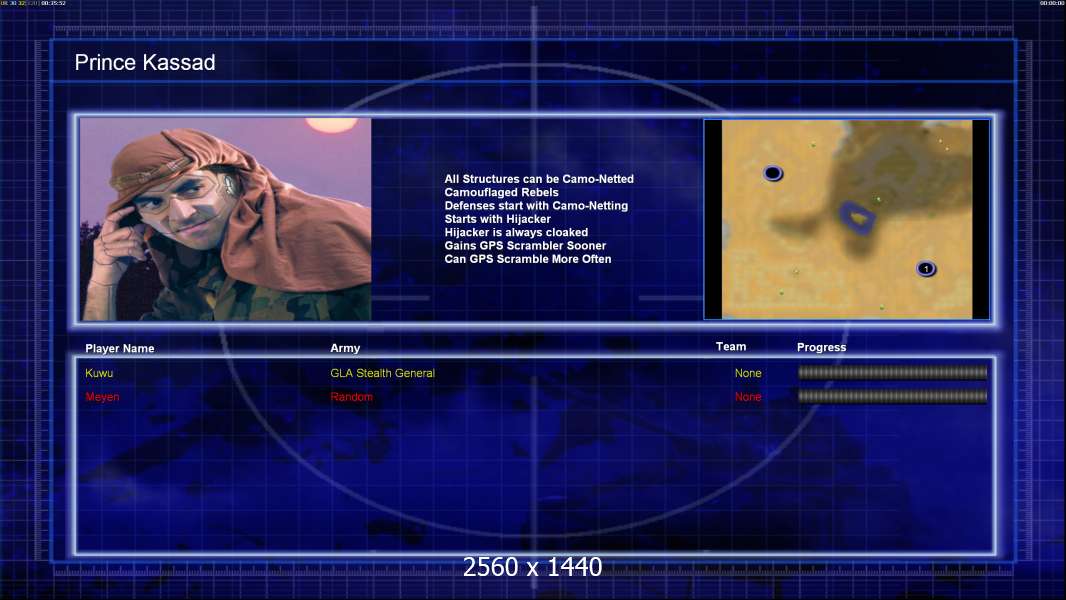Click 'GLA Stealth General' army entry

coord(382,373)
